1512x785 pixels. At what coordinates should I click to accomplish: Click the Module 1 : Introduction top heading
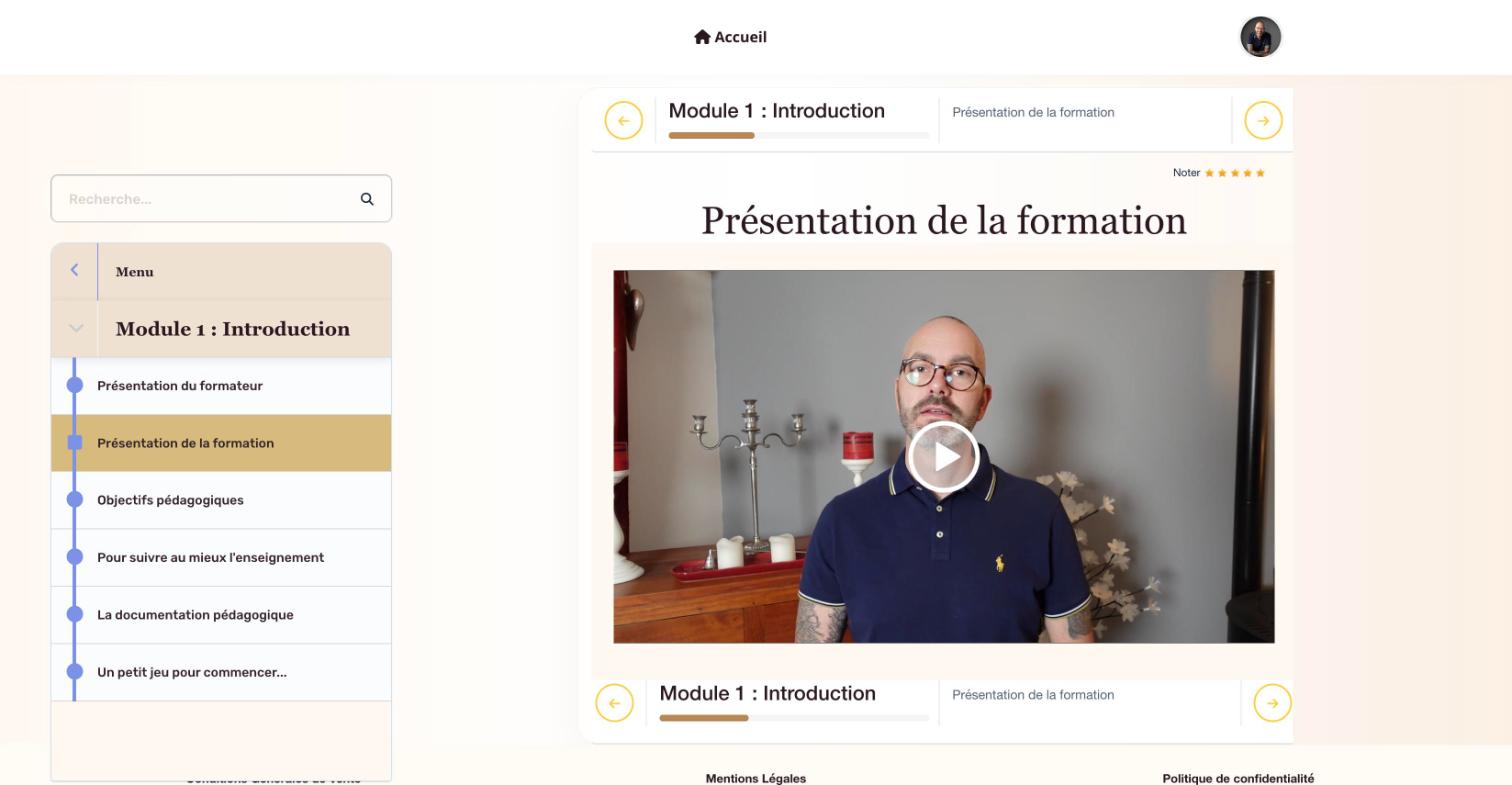pyautogui.click(x=776, y=111)
